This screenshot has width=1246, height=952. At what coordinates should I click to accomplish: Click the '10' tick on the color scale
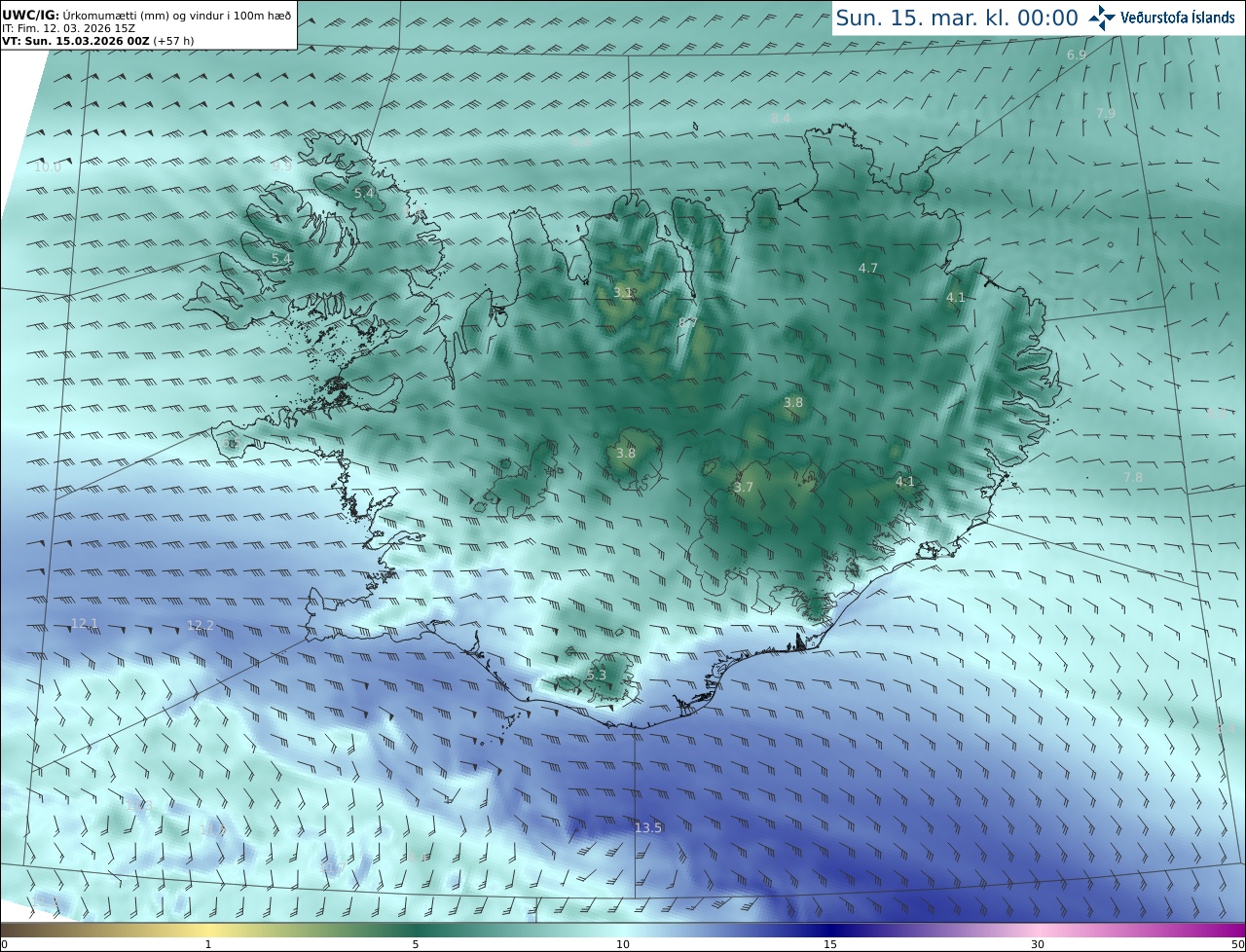click(x=623, y=944)
